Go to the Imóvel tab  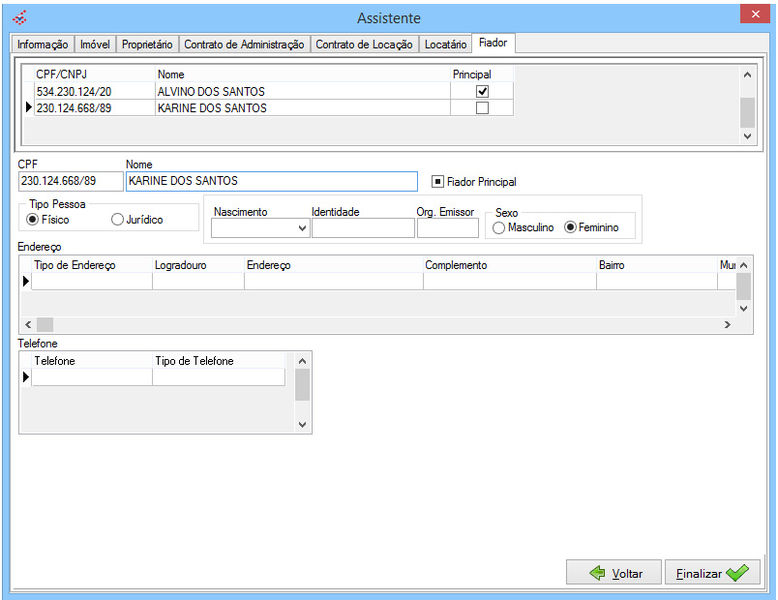click(95, 44)
